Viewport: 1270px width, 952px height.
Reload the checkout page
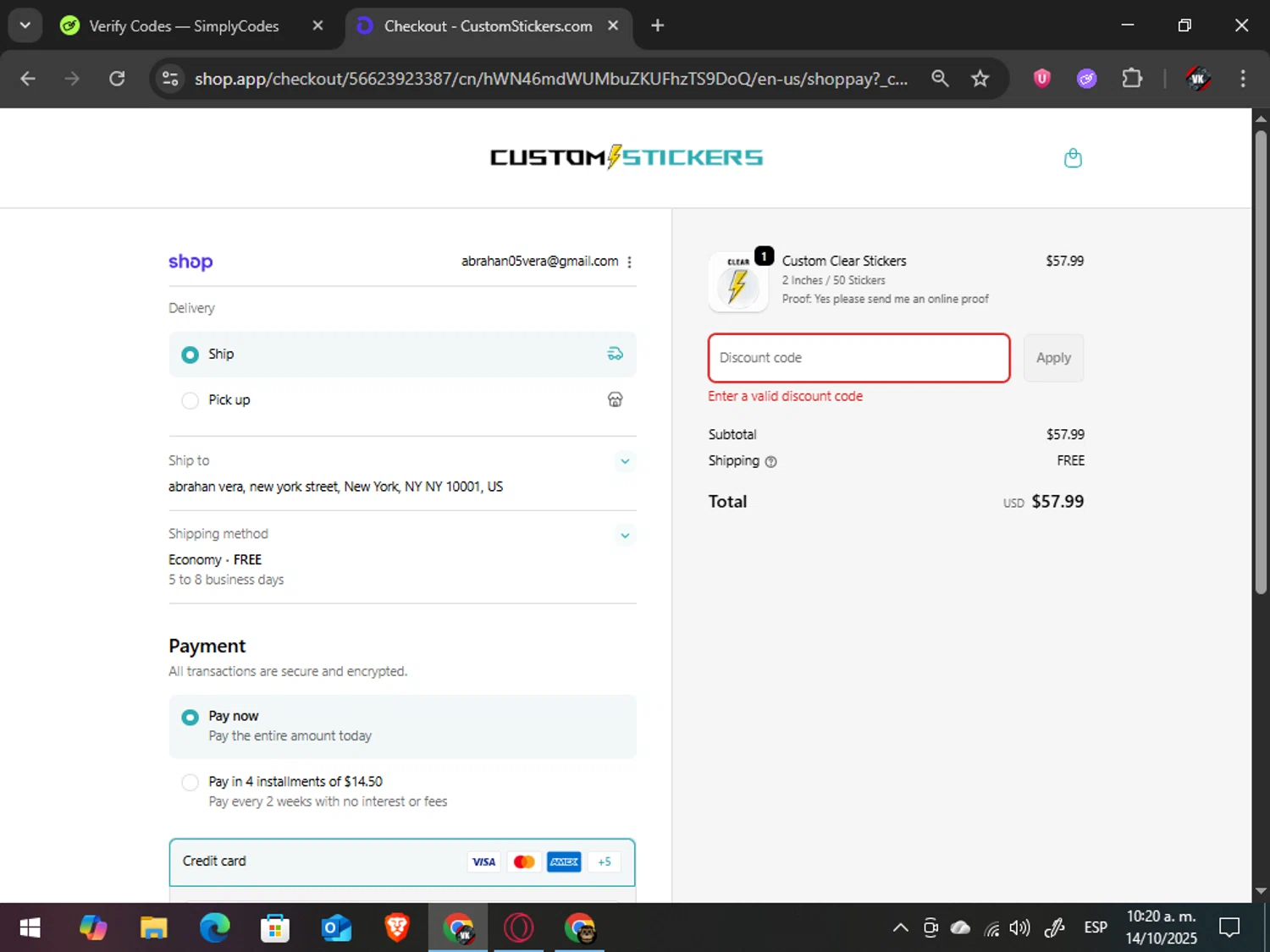[117, 79]
